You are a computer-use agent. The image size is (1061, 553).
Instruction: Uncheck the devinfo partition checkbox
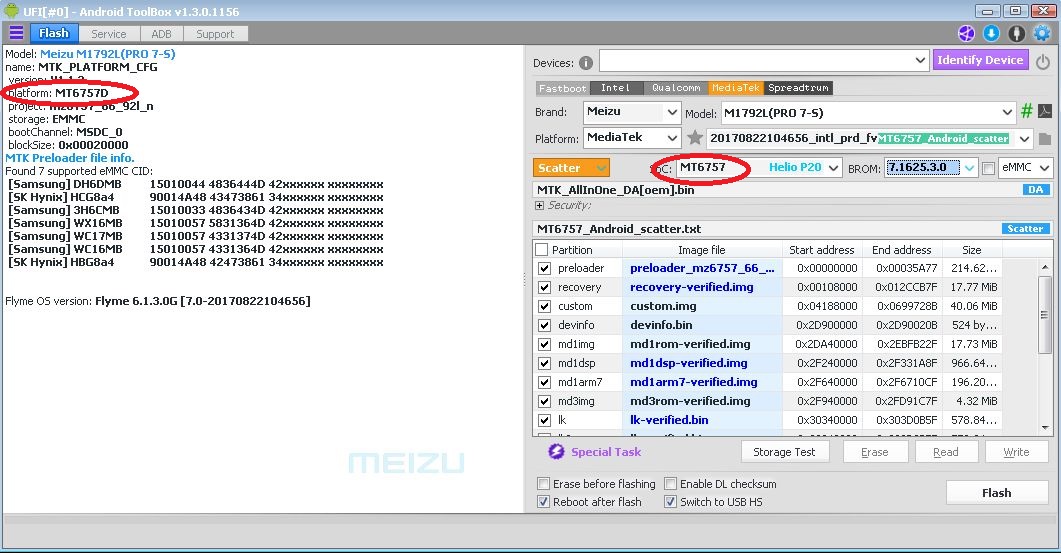tap(544, 325)
